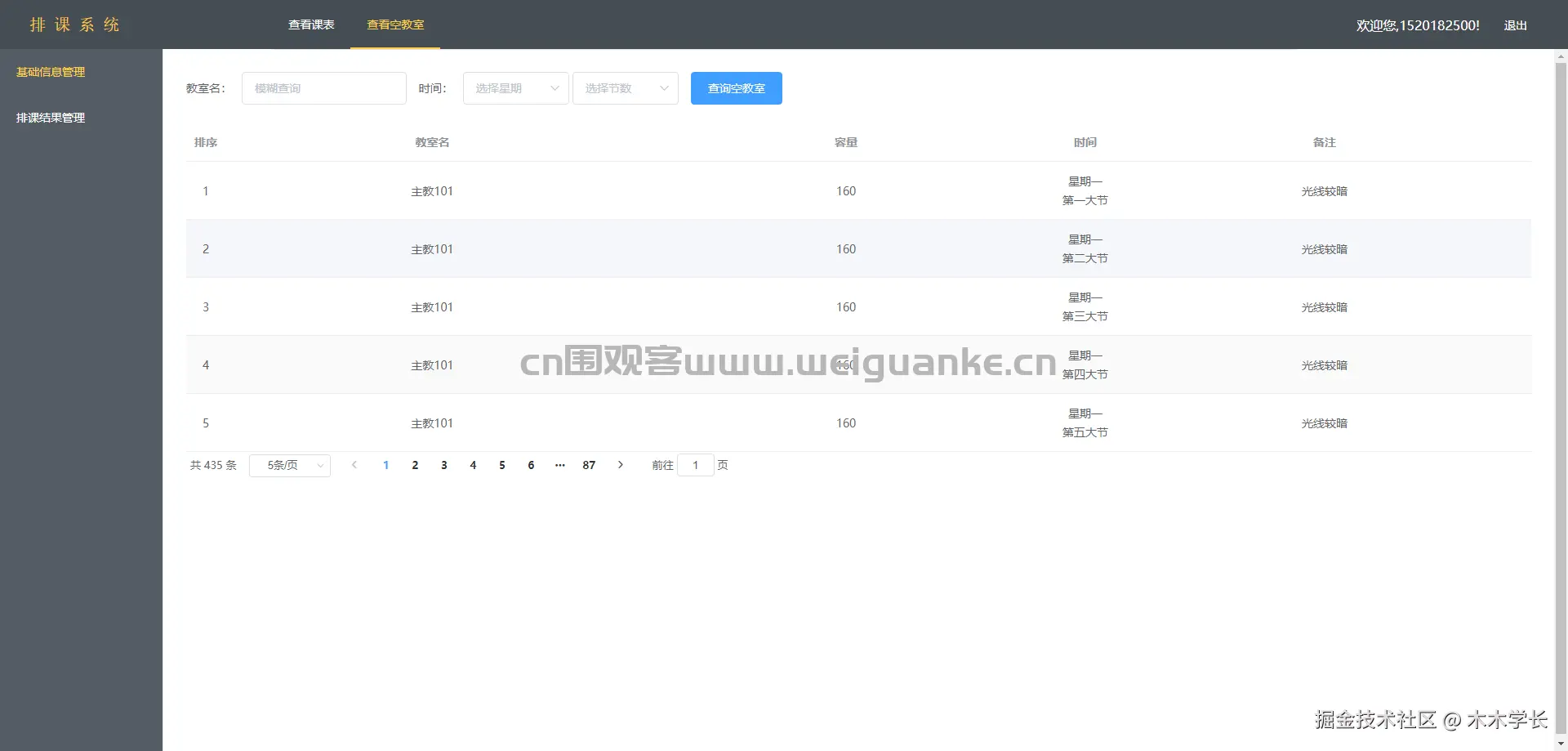This screenshot has width=1568, height=751.
Task: Click welcome text 欢迎您,1520182500!
Action: tap(1418, 25)
